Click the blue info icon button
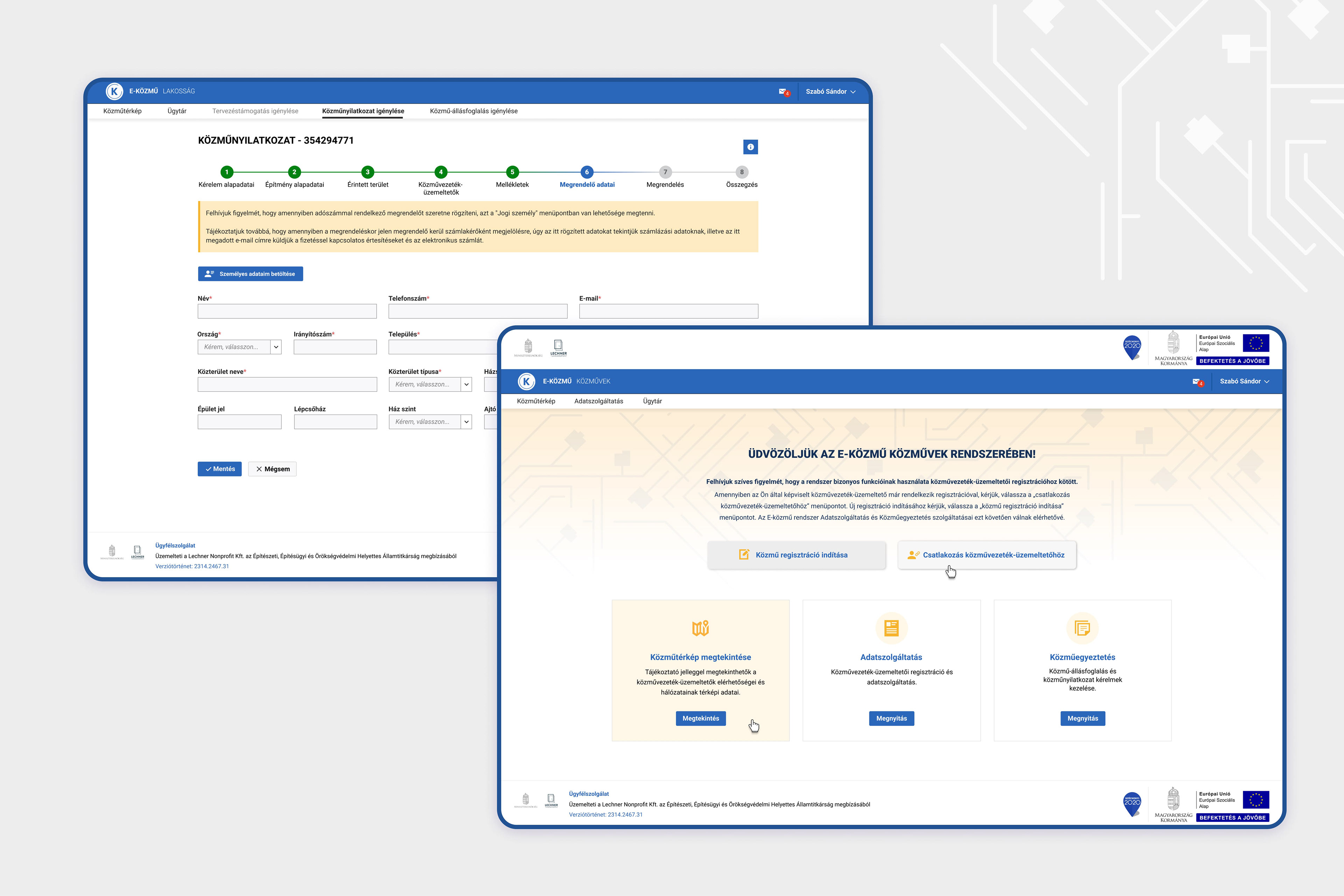The width and height of the screenshot is (1344, 896). click(750, 147)
